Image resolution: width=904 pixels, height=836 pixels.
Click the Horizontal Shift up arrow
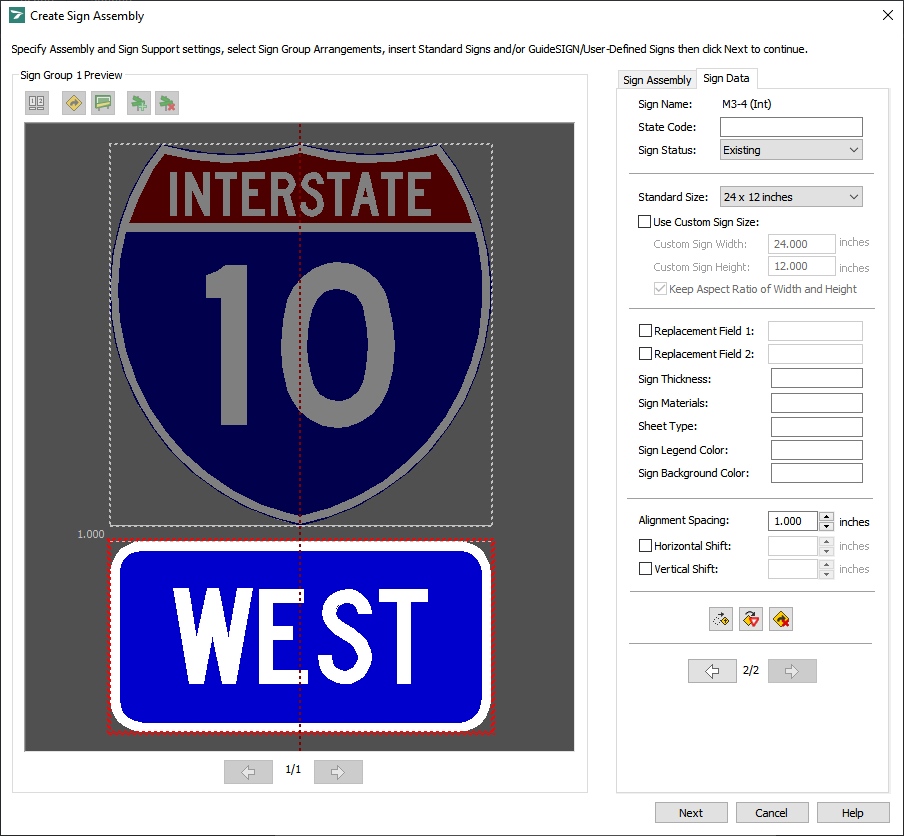point(827,541)
